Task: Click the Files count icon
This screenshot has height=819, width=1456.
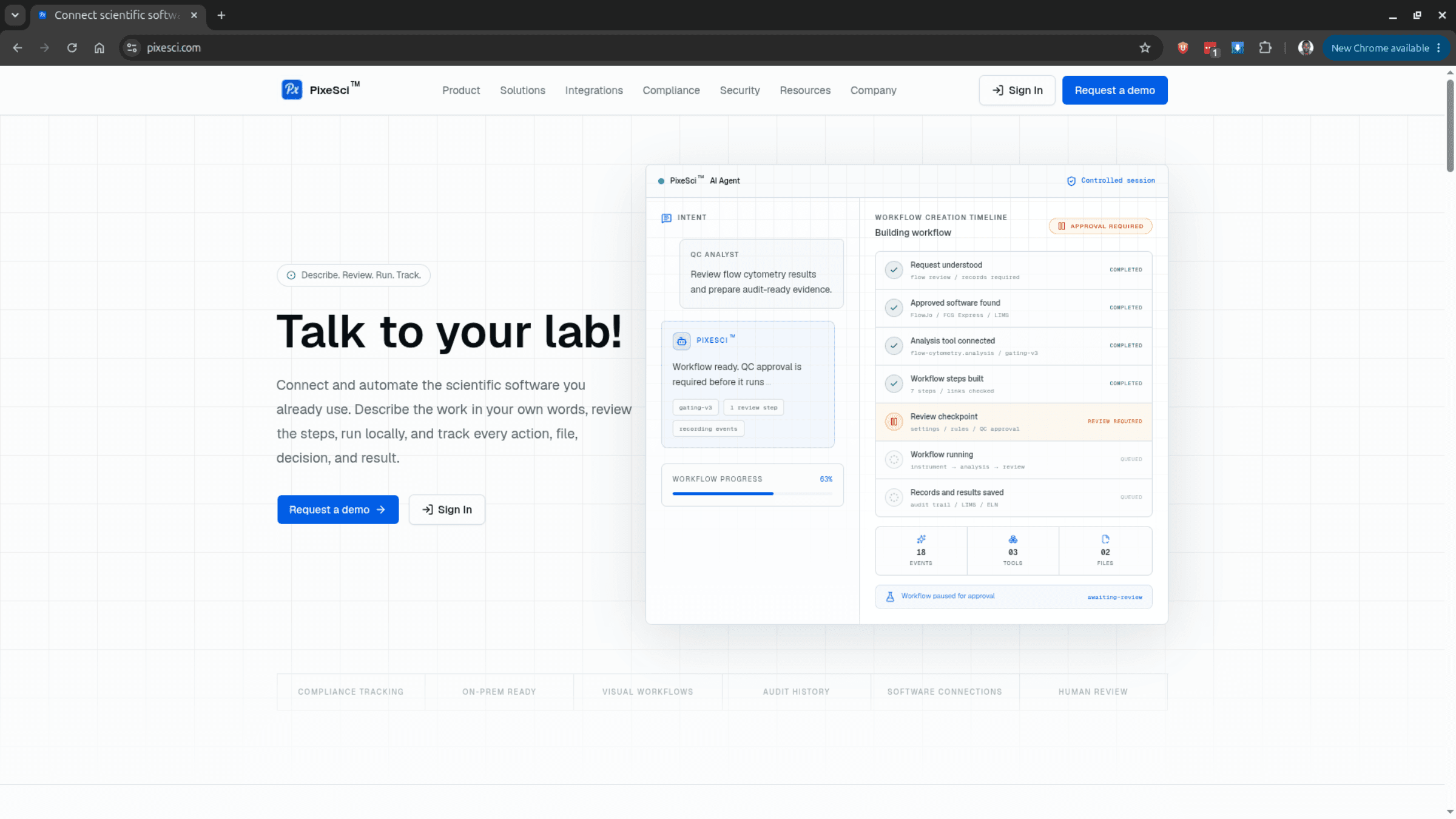Action: (x=1105, y=539)
